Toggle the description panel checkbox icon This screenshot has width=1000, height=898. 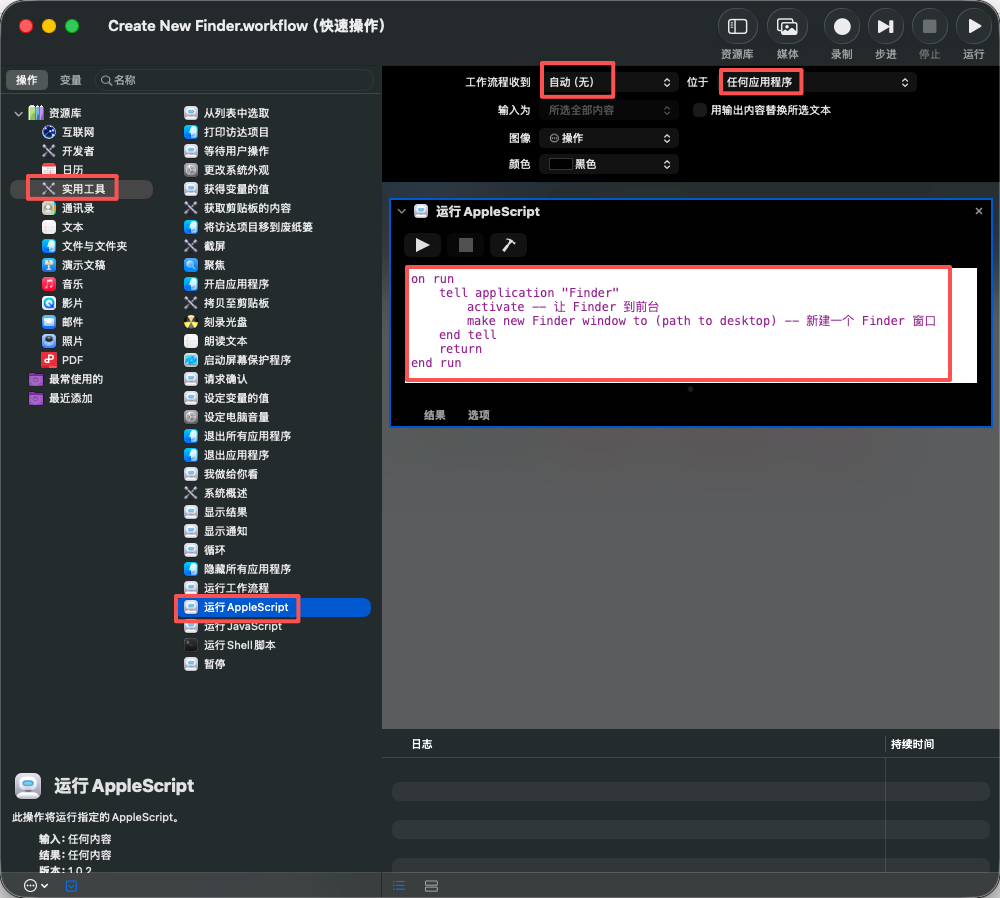click(71, 886)
